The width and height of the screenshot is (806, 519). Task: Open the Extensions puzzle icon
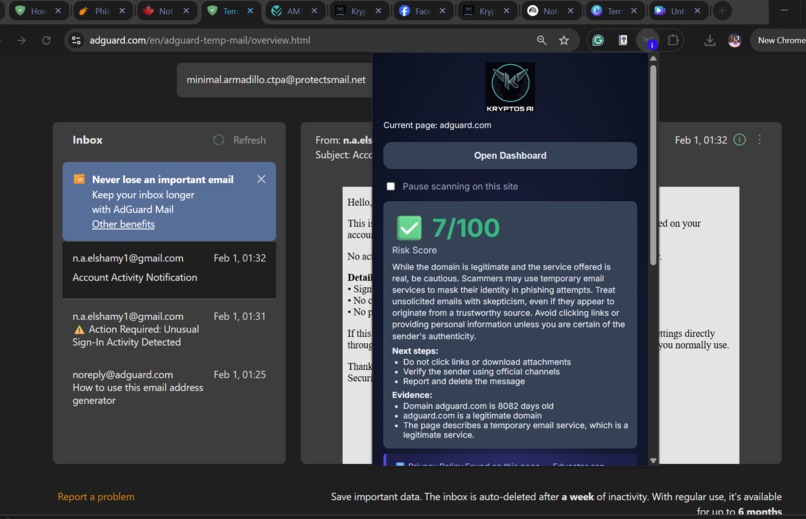(x=672, y=40)
